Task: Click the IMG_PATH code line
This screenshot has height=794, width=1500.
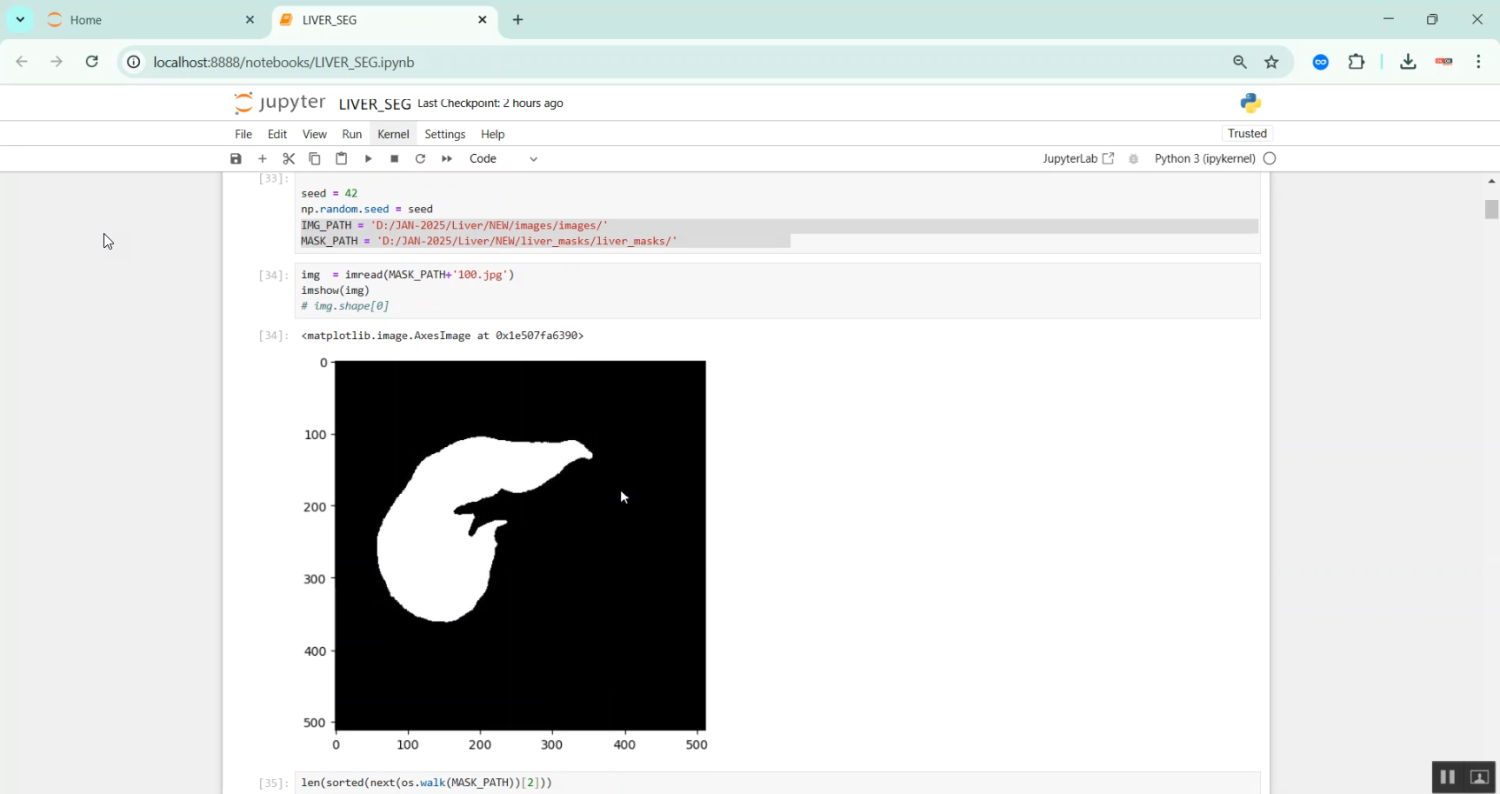Action: tap(455, 226)
